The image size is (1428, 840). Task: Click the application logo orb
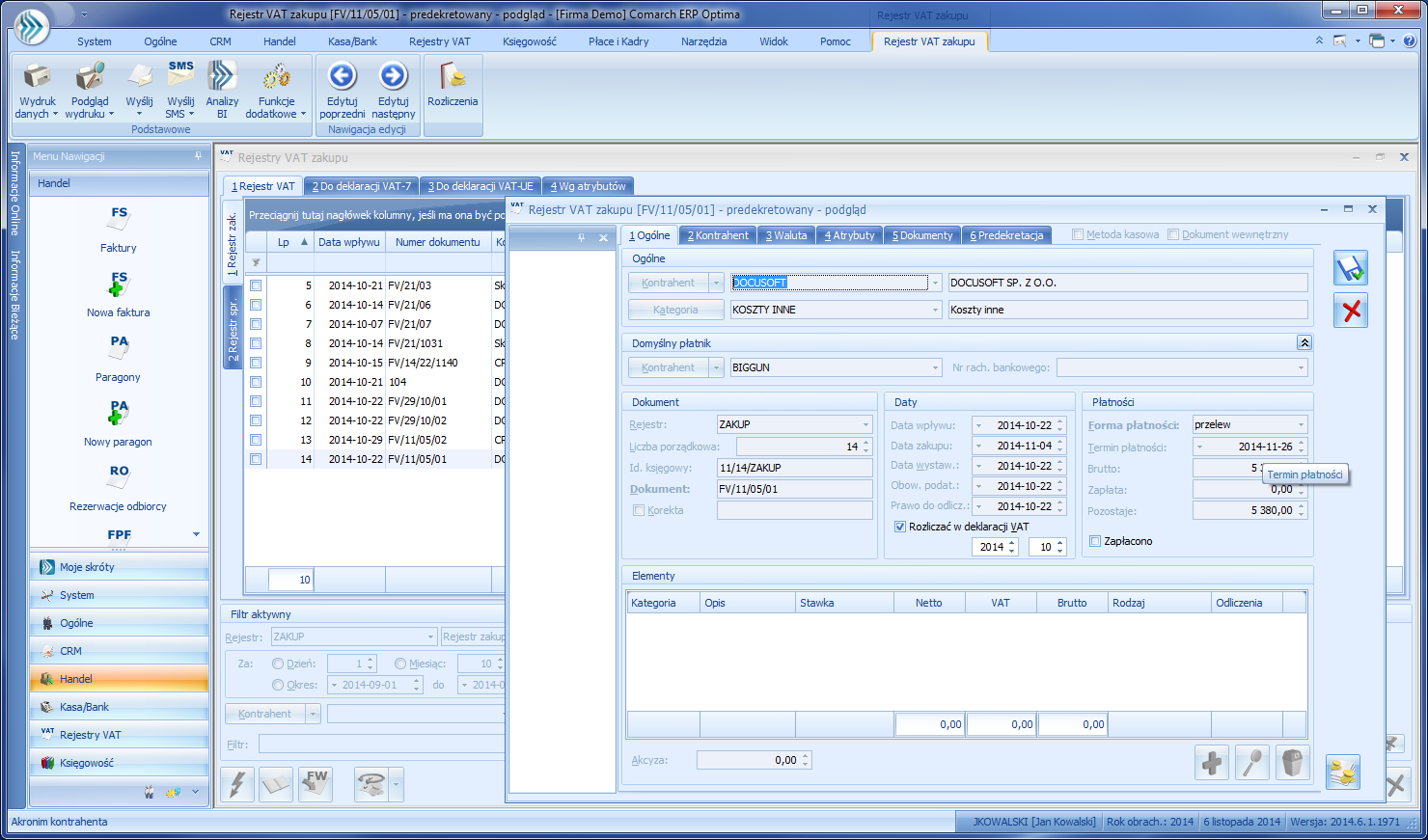click(x=31, y=26)
